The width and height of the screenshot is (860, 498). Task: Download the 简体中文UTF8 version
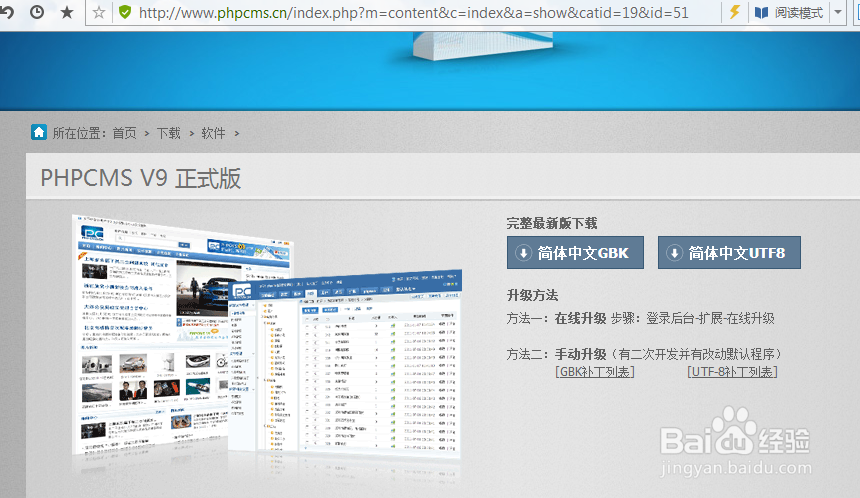[x=729, y=253]
